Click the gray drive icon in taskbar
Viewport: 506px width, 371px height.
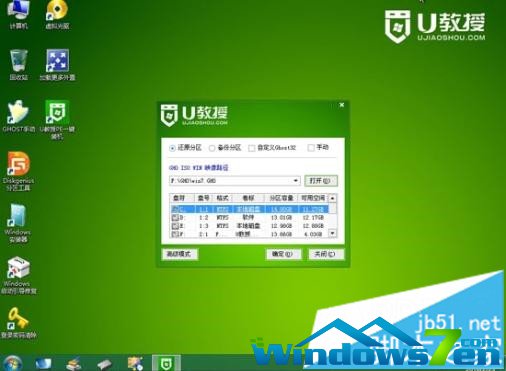click(x=104, y=364)
